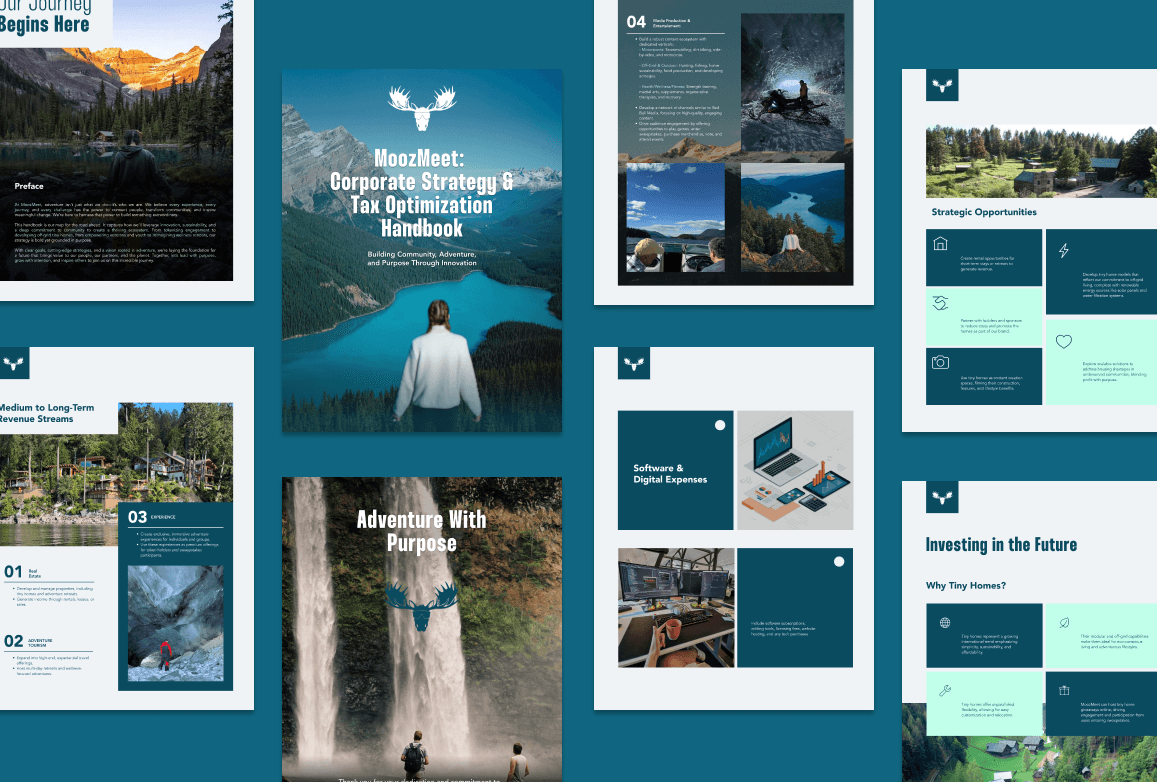This screenshot has height=782, width=1157.
Task: Click the software subscriptions description text
Action: pyautogui.click(x=783, y=629)
